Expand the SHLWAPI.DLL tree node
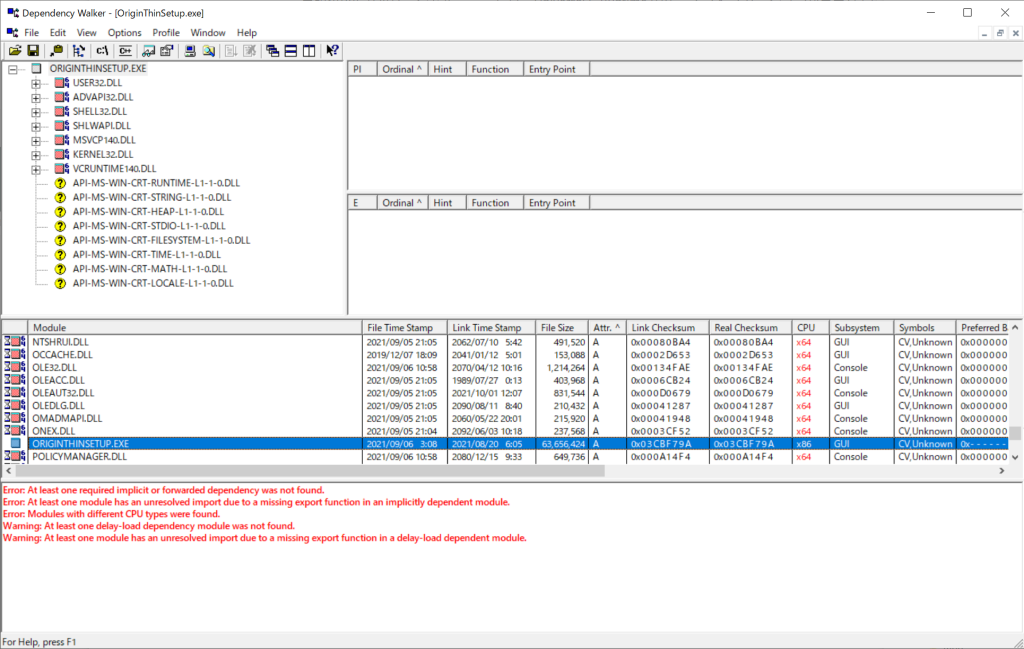Viewport: 1024px width, 649px height. pyautogui.click(x=36, y=126)
